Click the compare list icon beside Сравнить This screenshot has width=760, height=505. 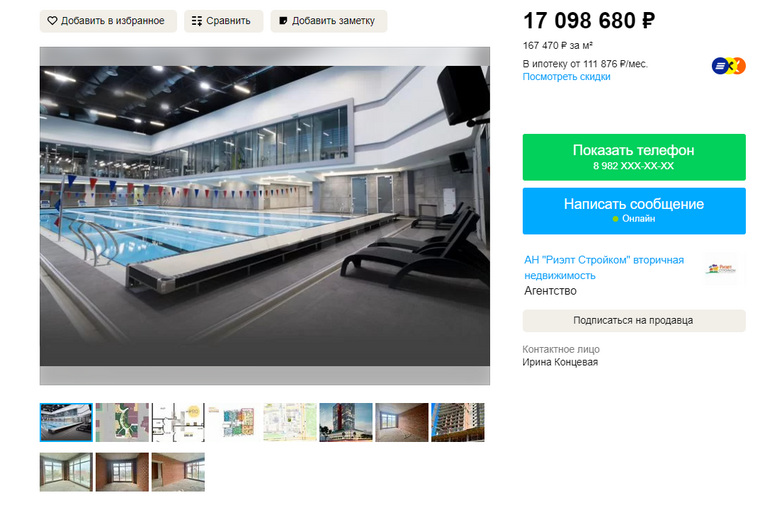click(197, 21)
